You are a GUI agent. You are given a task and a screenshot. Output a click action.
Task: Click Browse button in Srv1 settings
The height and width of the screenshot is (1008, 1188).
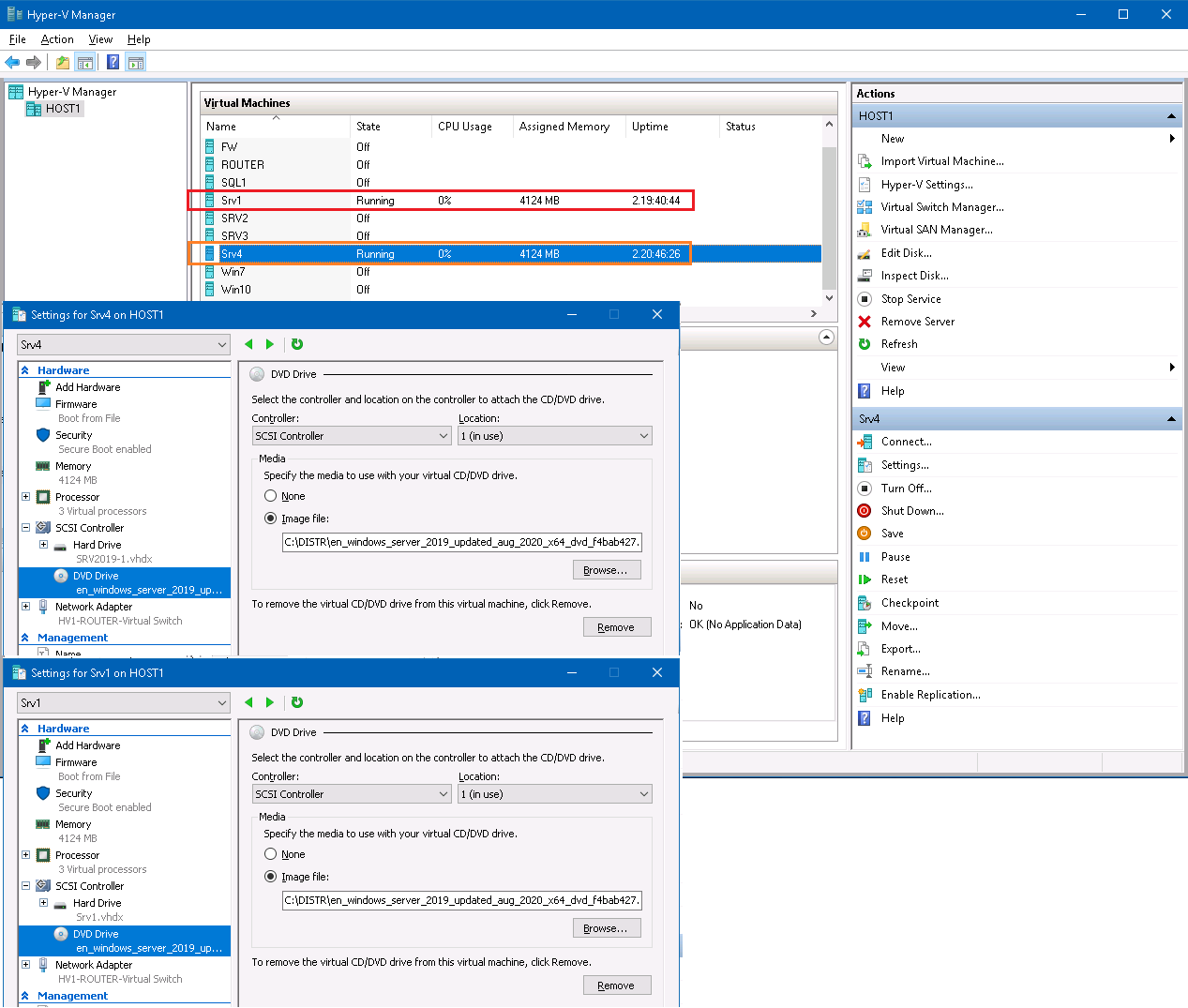[607, 928]
